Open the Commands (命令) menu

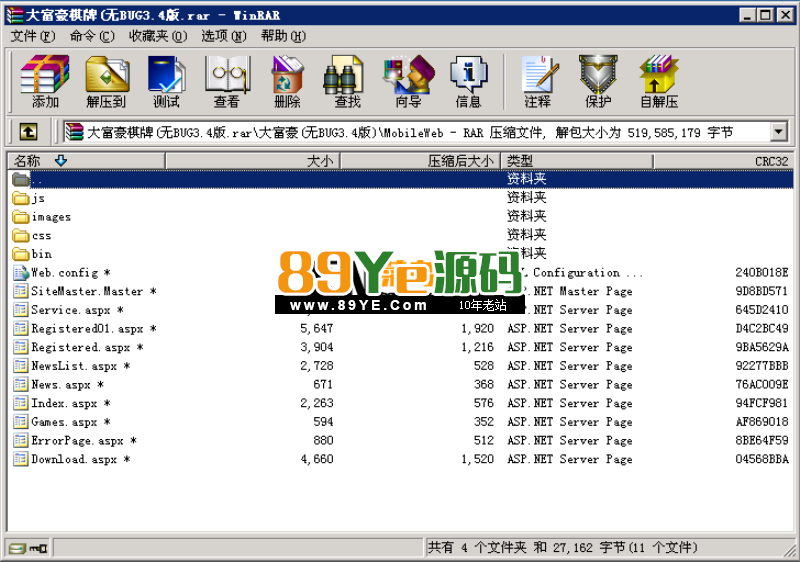tap(92, 36)
